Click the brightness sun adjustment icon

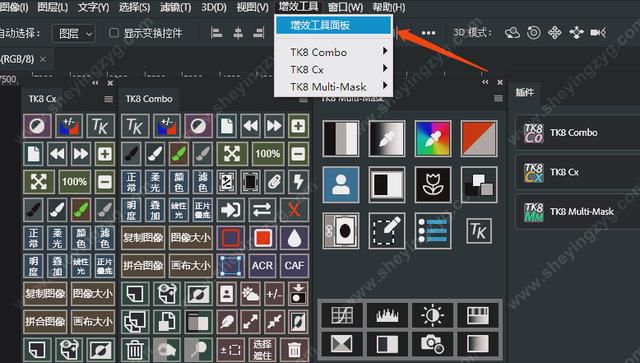[x=432, y=315]
